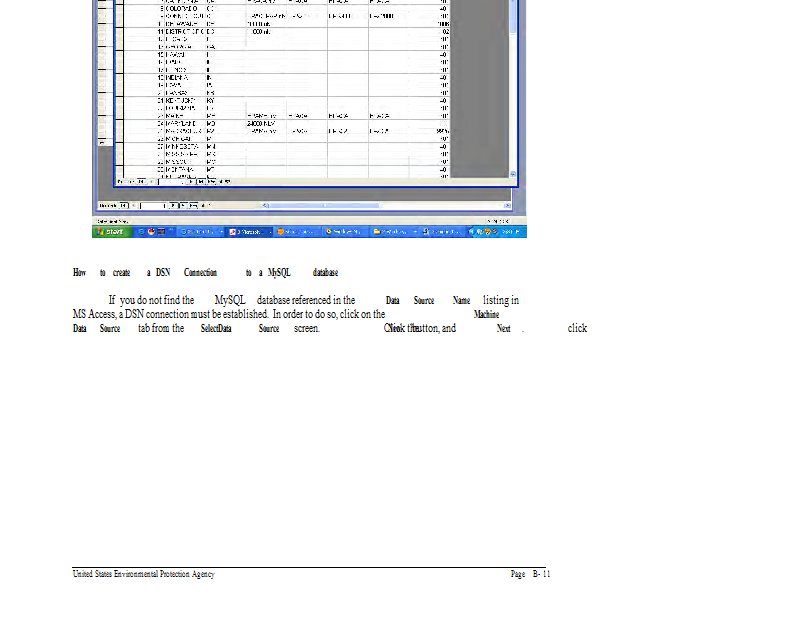Add new record from outer form navigator
This screenshot has width=800, height=618.
194,205
